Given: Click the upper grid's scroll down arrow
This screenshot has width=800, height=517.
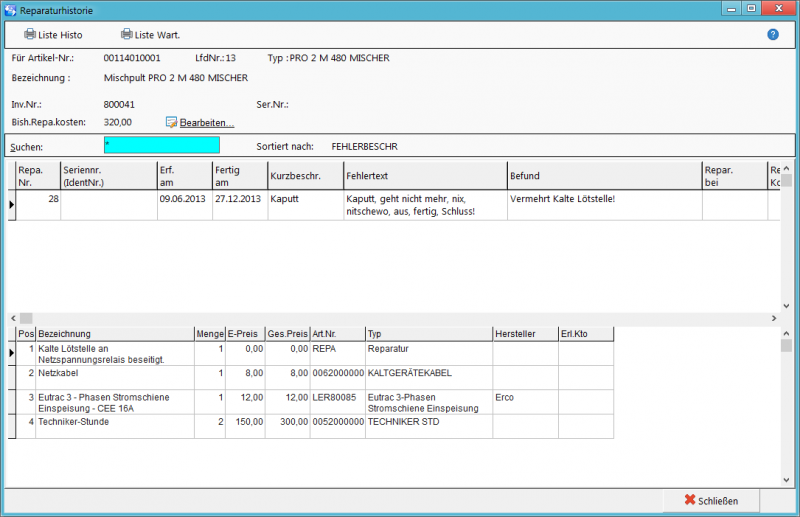Looking at the screenshot, I should click(786, 306).
